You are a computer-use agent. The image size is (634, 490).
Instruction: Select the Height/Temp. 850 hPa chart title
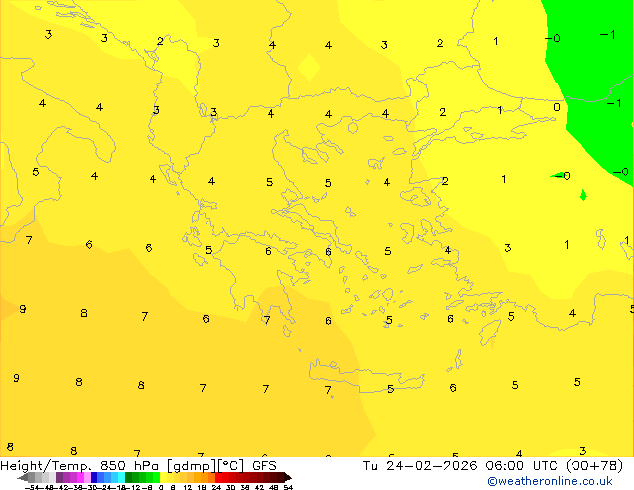coord(79,466)
